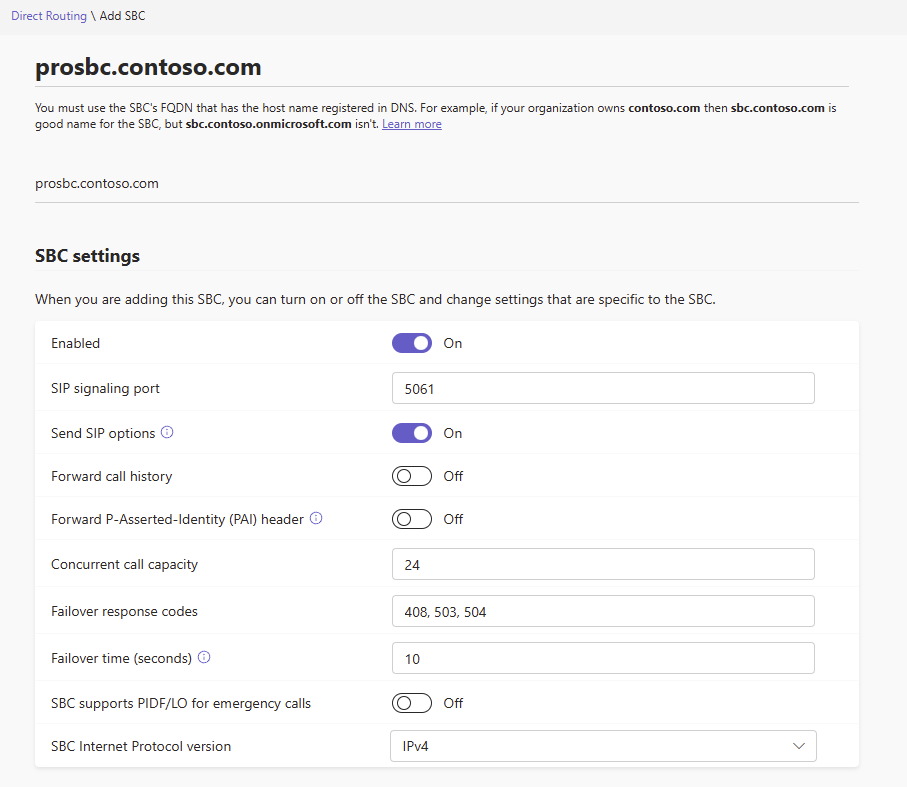Click the info icon beside Send SIP options
The image size is (907, 787).
click(x=167, y=433)
